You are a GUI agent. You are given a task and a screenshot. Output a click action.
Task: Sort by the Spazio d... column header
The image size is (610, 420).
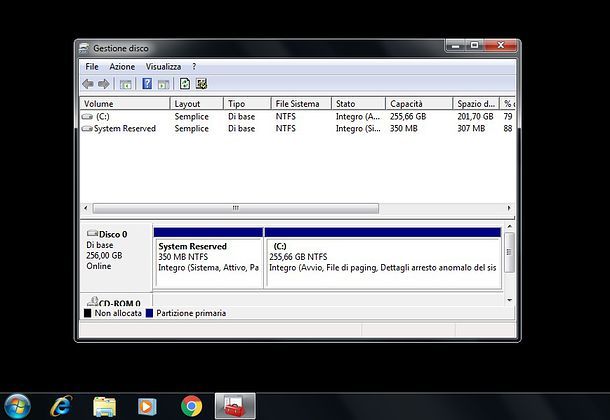coord(476,104)
